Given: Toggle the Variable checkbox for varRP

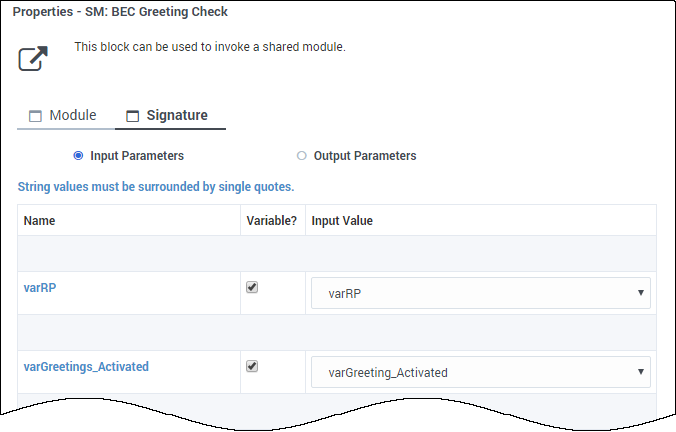Looking at the screenshot, I should (252, 287).
